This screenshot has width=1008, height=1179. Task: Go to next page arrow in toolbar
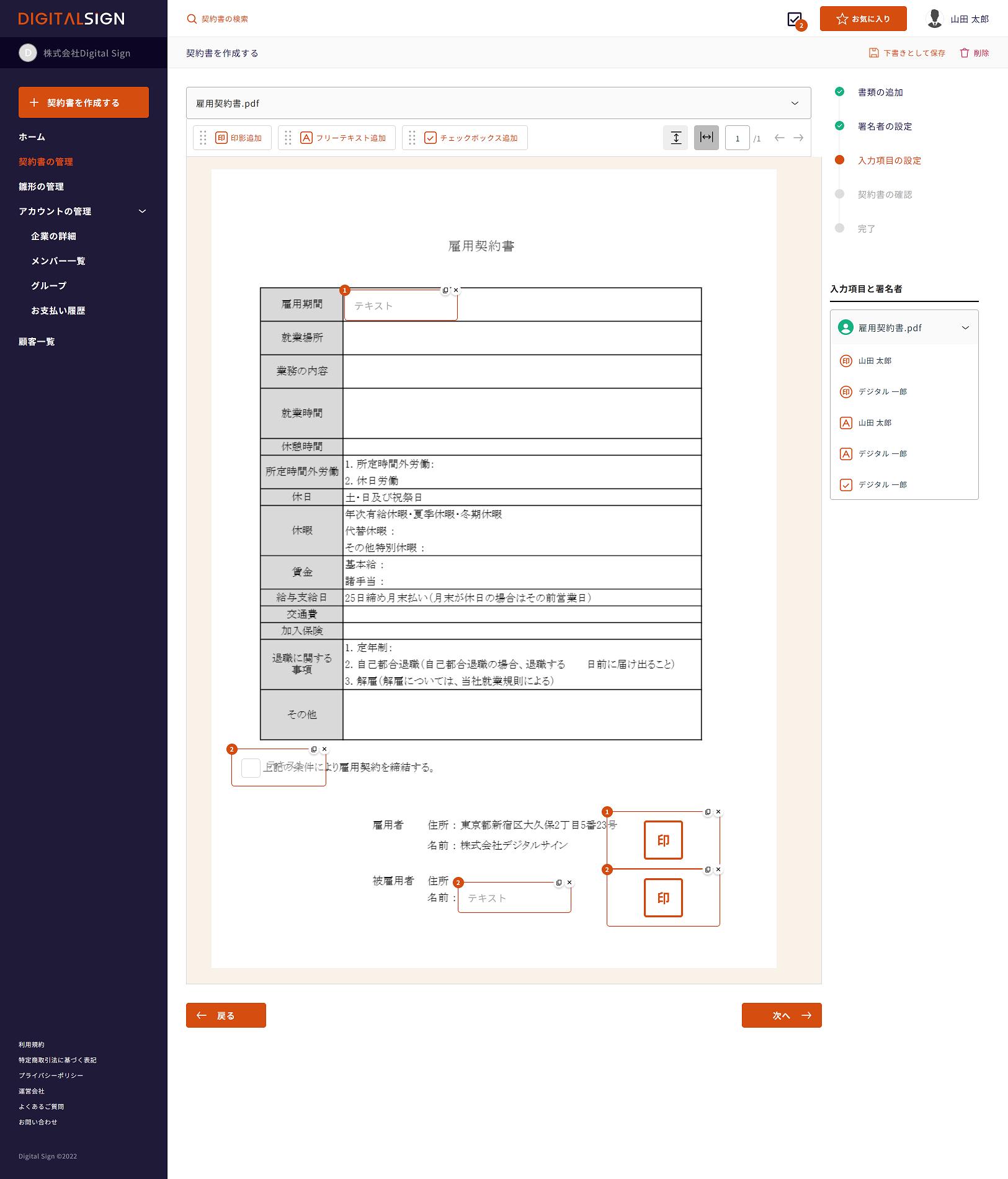[798, 138]
